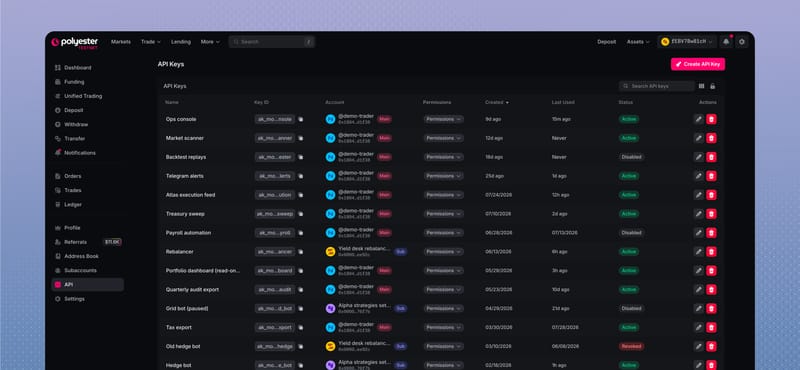Delete the Backtest replays API key

point(711,157)
